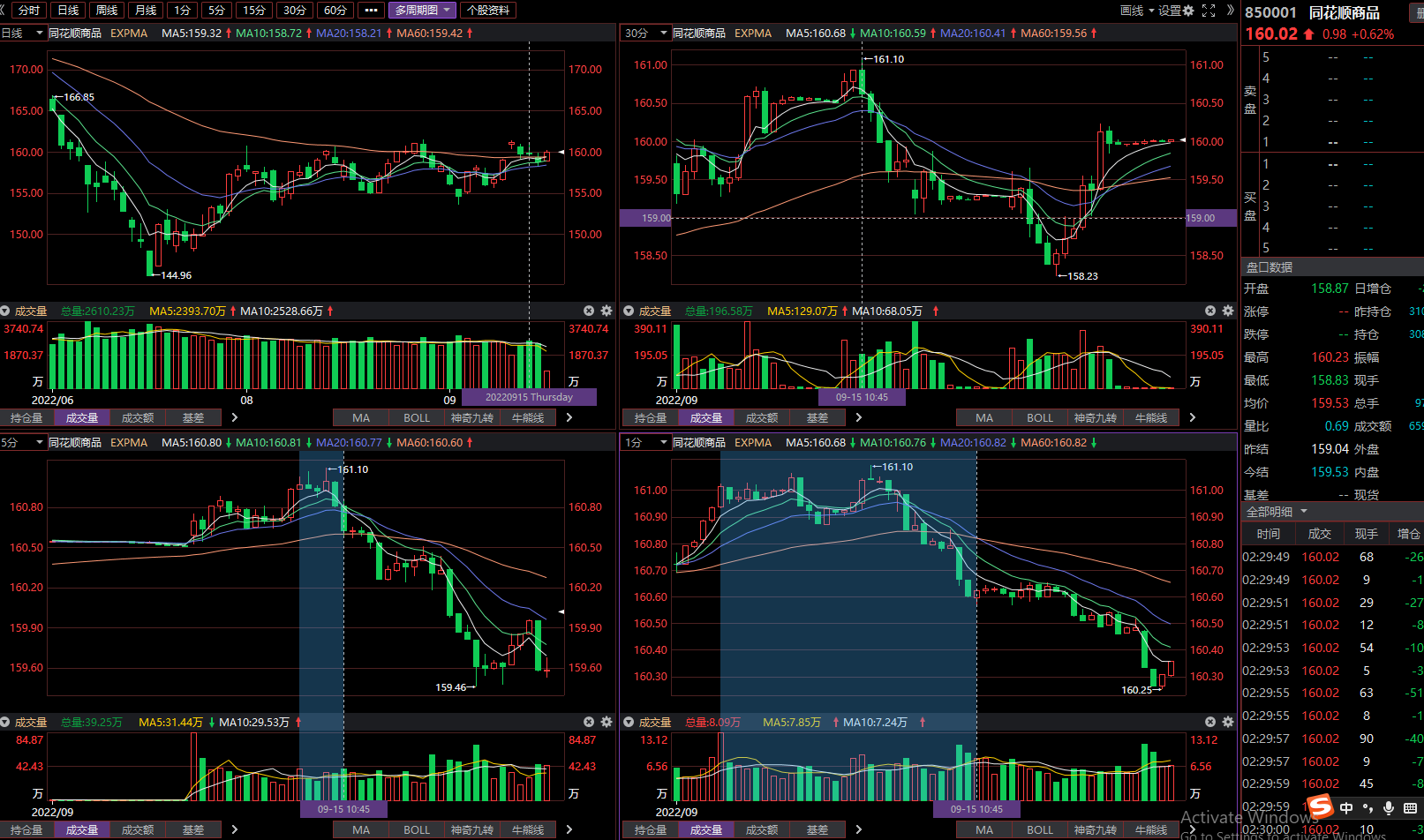
Task: Open settings gear in the top toolbar
Action: [x=1188, y=11]
